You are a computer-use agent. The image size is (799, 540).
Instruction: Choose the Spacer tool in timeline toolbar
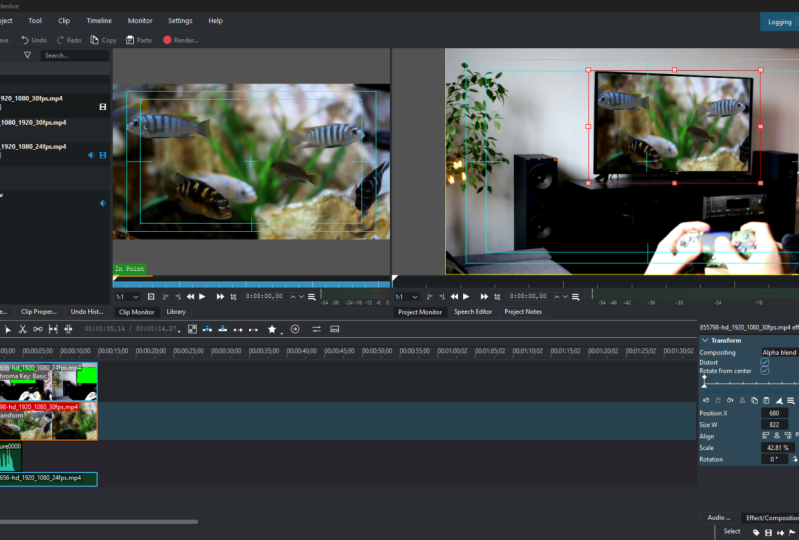tap(38, 330)
